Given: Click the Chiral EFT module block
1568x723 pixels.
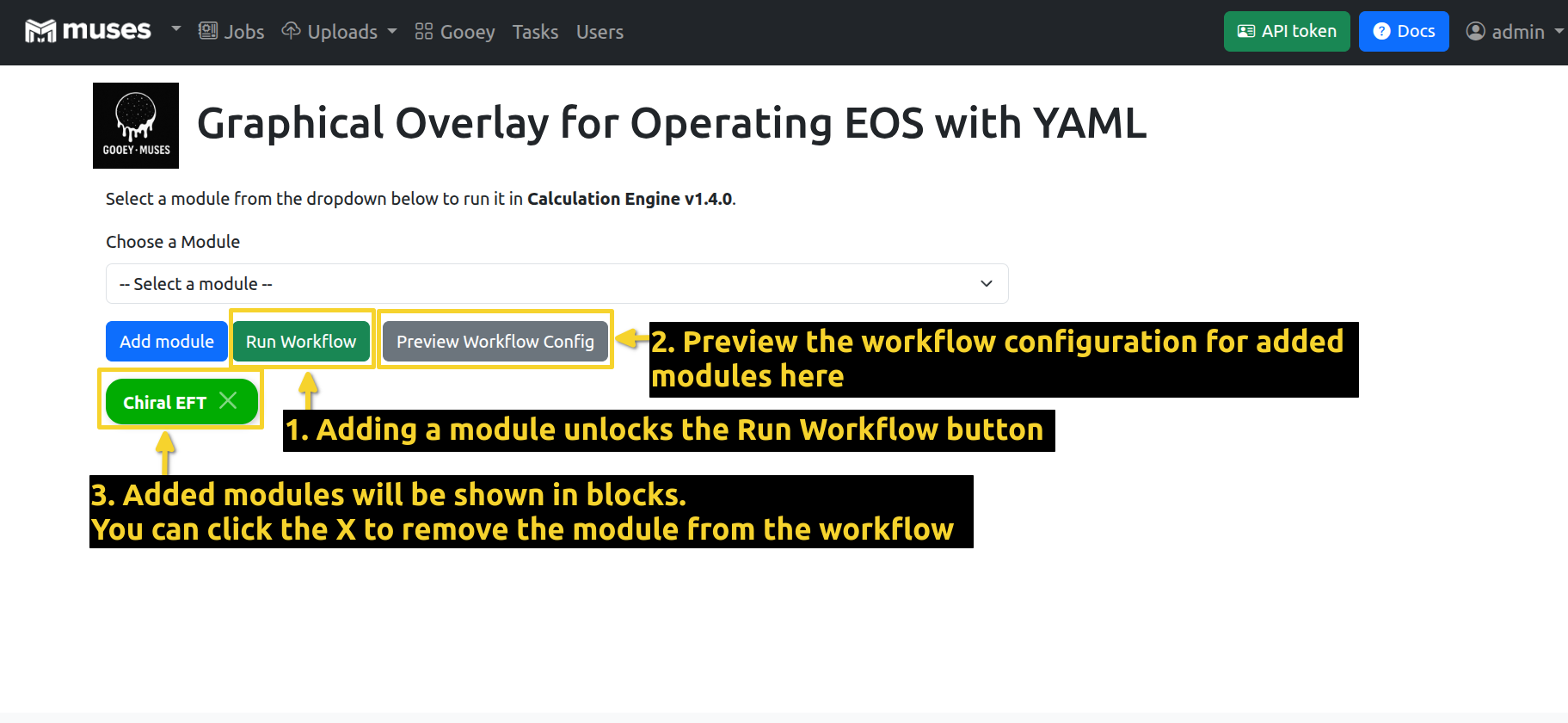Looking at the screenshot, I should point(181,402).
